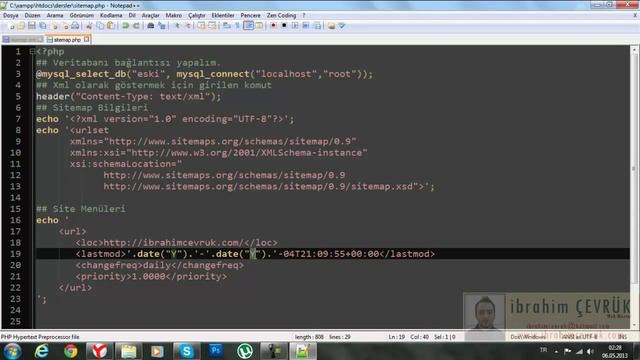Image resolution: width=640 pixels, height=360 pixels.
Task: Open Skype from the taskbar
Action: [x=187, y=351]
